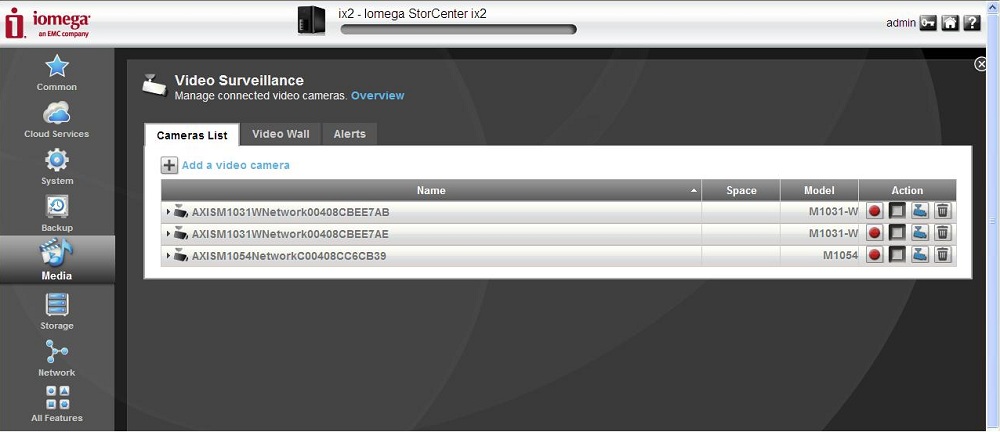Click the Action column header
The image size is (1000, 432).
pyautogui.click(x=908, y=190)
